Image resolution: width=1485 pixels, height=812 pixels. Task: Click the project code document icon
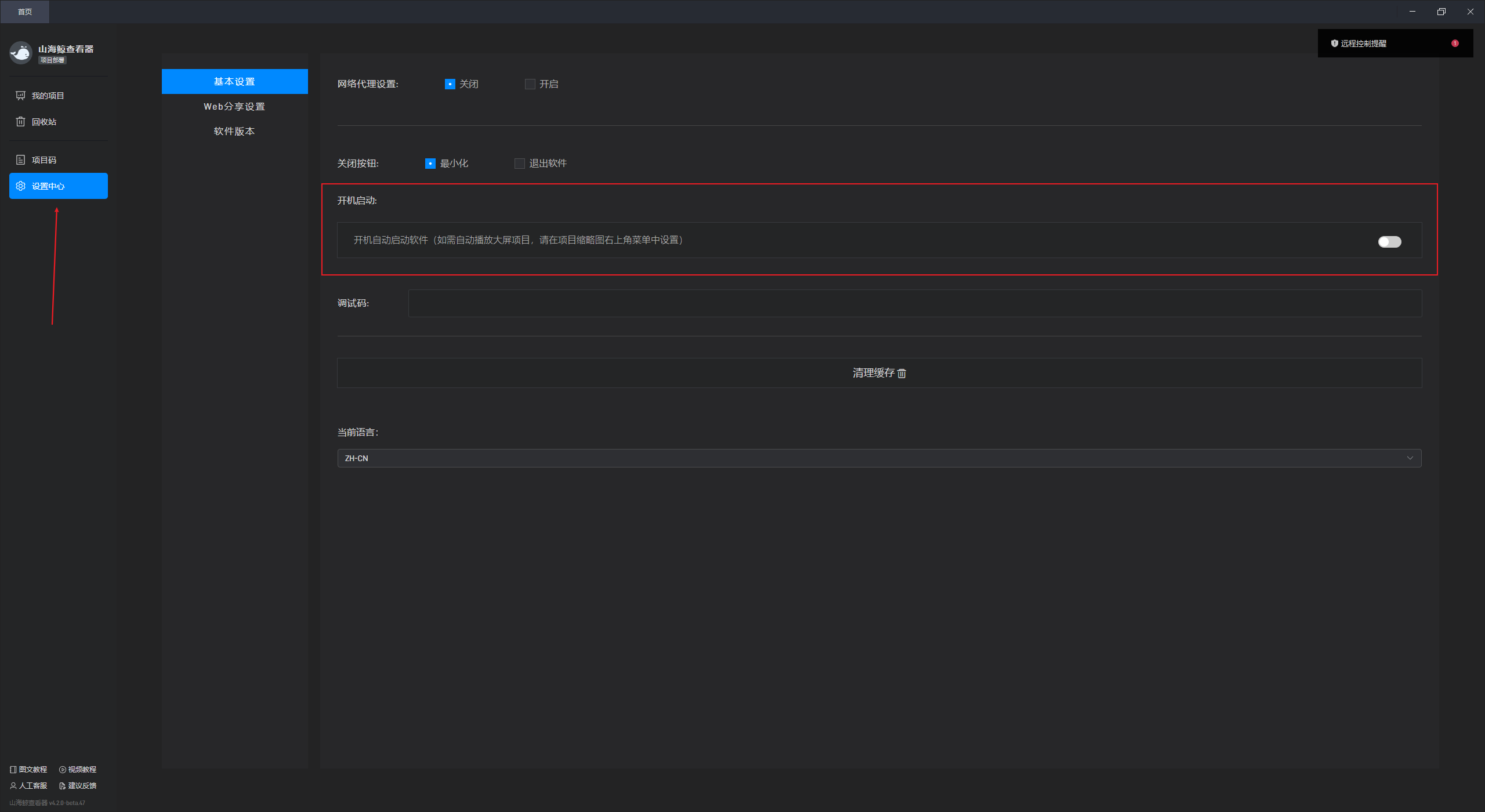click(20, 160)
